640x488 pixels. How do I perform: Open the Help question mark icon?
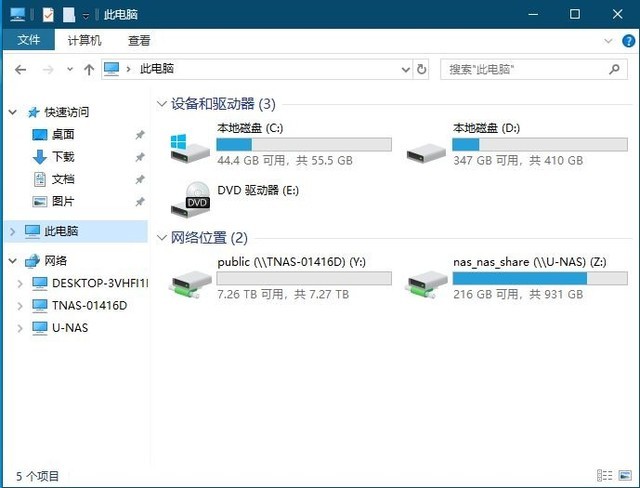[x=628, y=40]
